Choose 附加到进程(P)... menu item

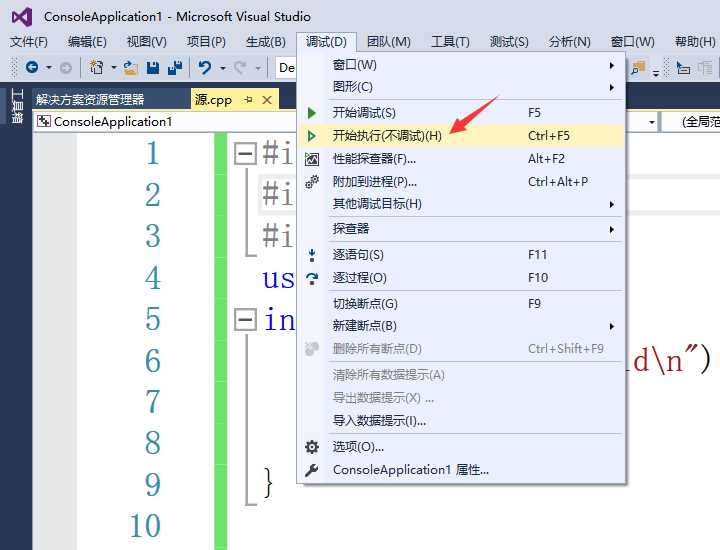pyautogui.click(x=462, y=182)
